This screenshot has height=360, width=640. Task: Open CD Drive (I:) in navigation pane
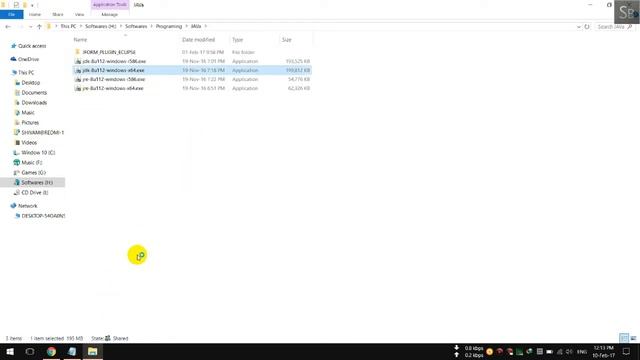click(34, 193)
